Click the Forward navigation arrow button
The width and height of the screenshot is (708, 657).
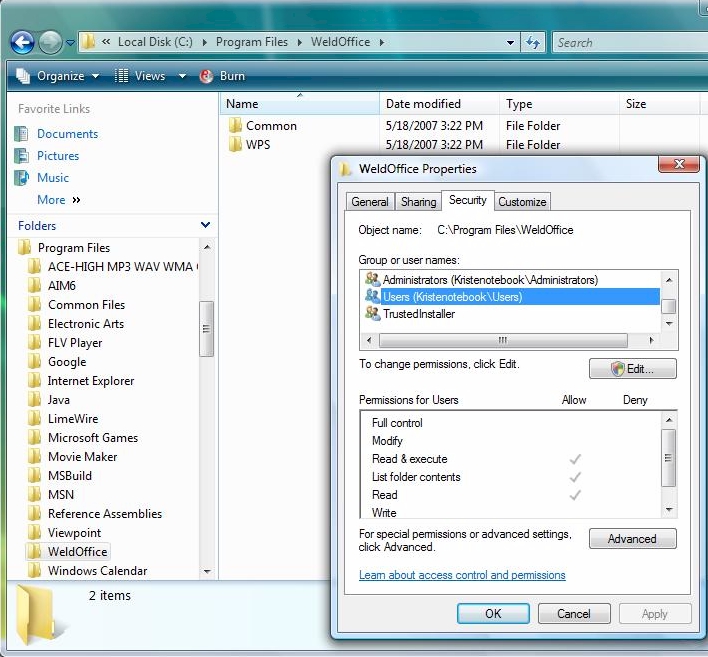click(x=50, y=42)
